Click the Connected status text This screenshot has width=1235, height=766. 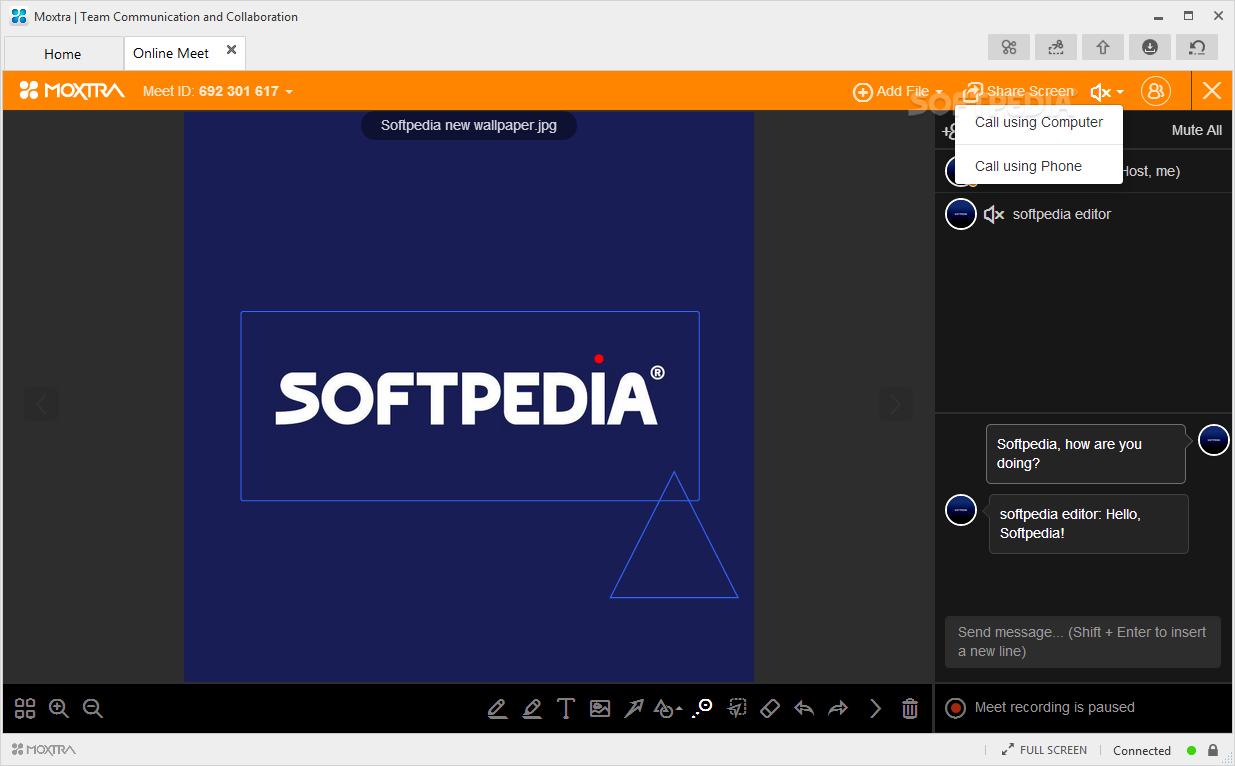1142,750
